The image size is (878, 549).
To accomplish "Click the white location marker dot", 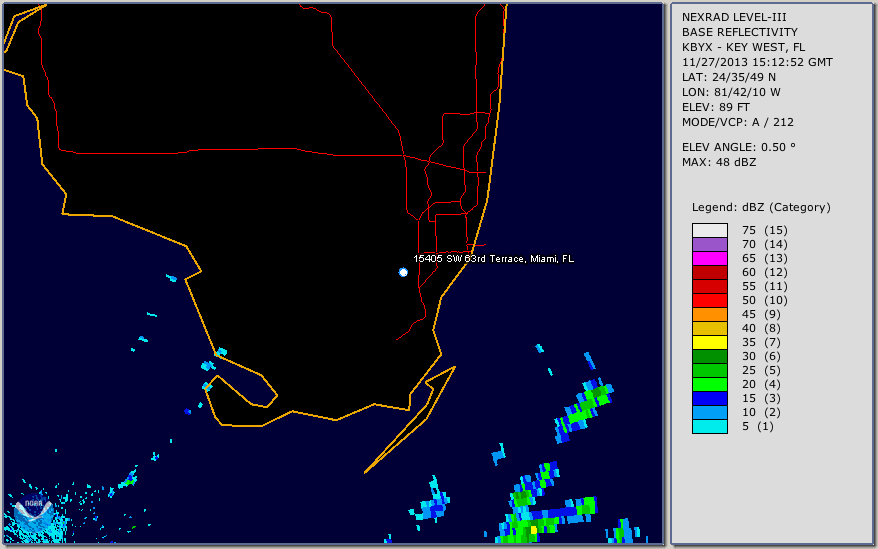I will (x=403, y=272).
